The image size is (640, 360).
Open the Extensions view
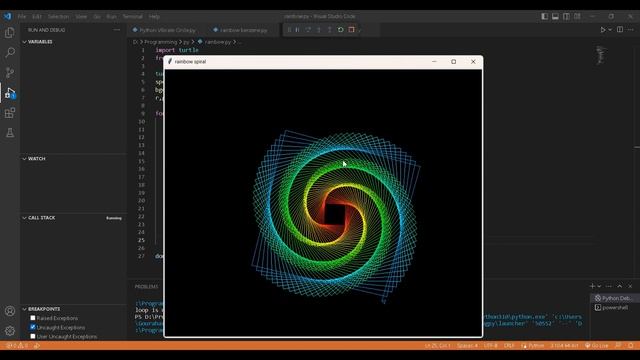click(10, 113)
